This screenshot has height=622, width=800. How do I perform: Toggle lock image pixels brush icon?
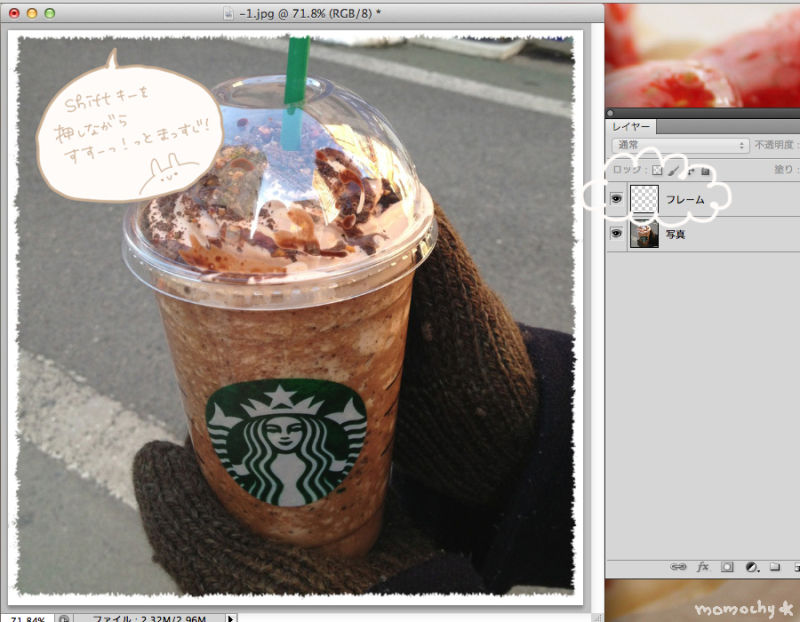click(673, 170)
